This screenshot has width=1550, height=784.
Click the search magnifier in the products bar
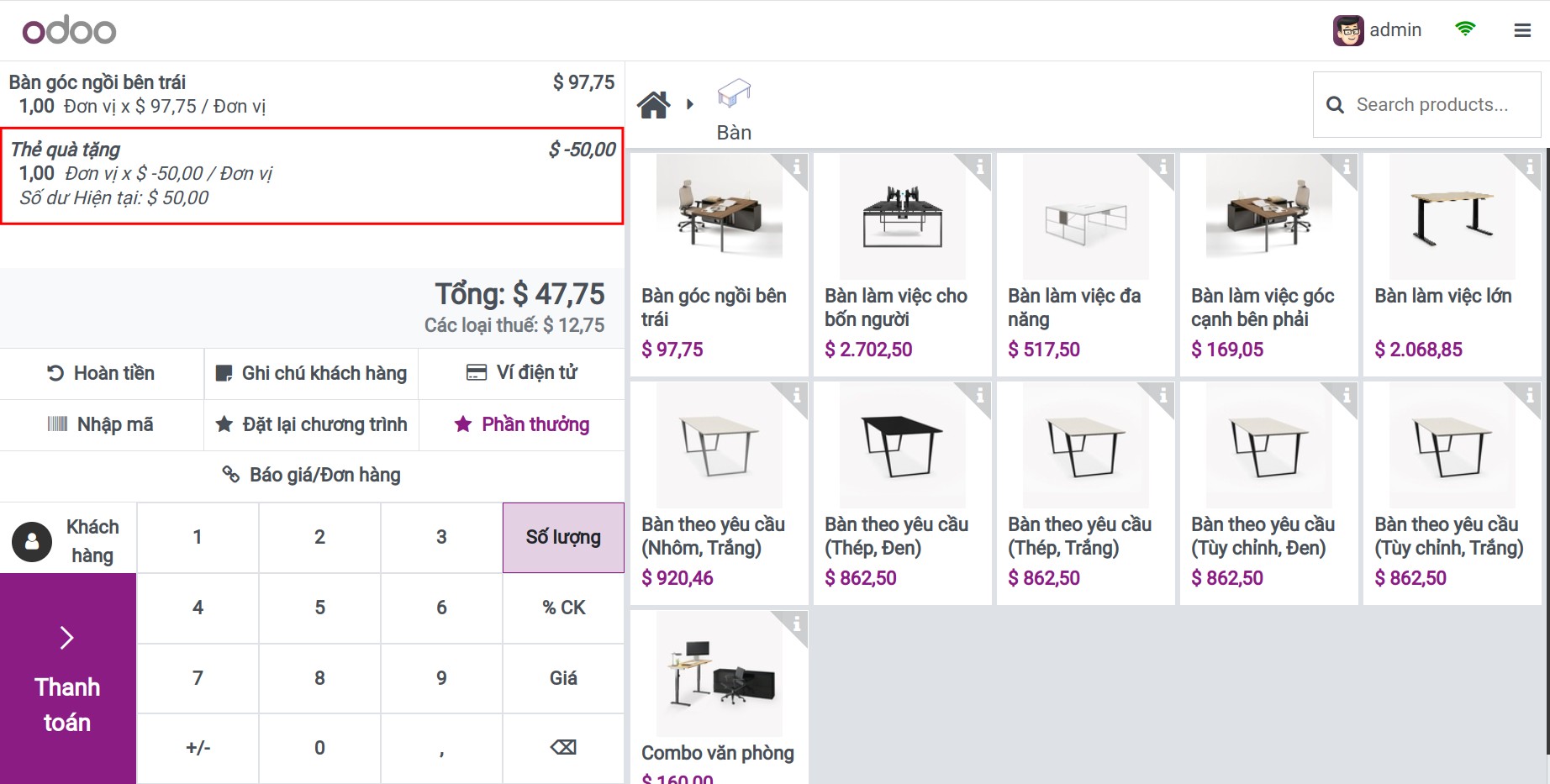[x=1336, y=104]
